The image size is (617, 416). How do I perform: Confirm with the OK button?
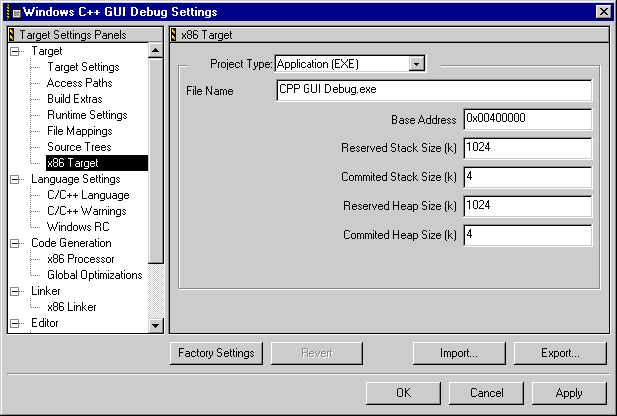pyautogui.click(x=403, y=393)
